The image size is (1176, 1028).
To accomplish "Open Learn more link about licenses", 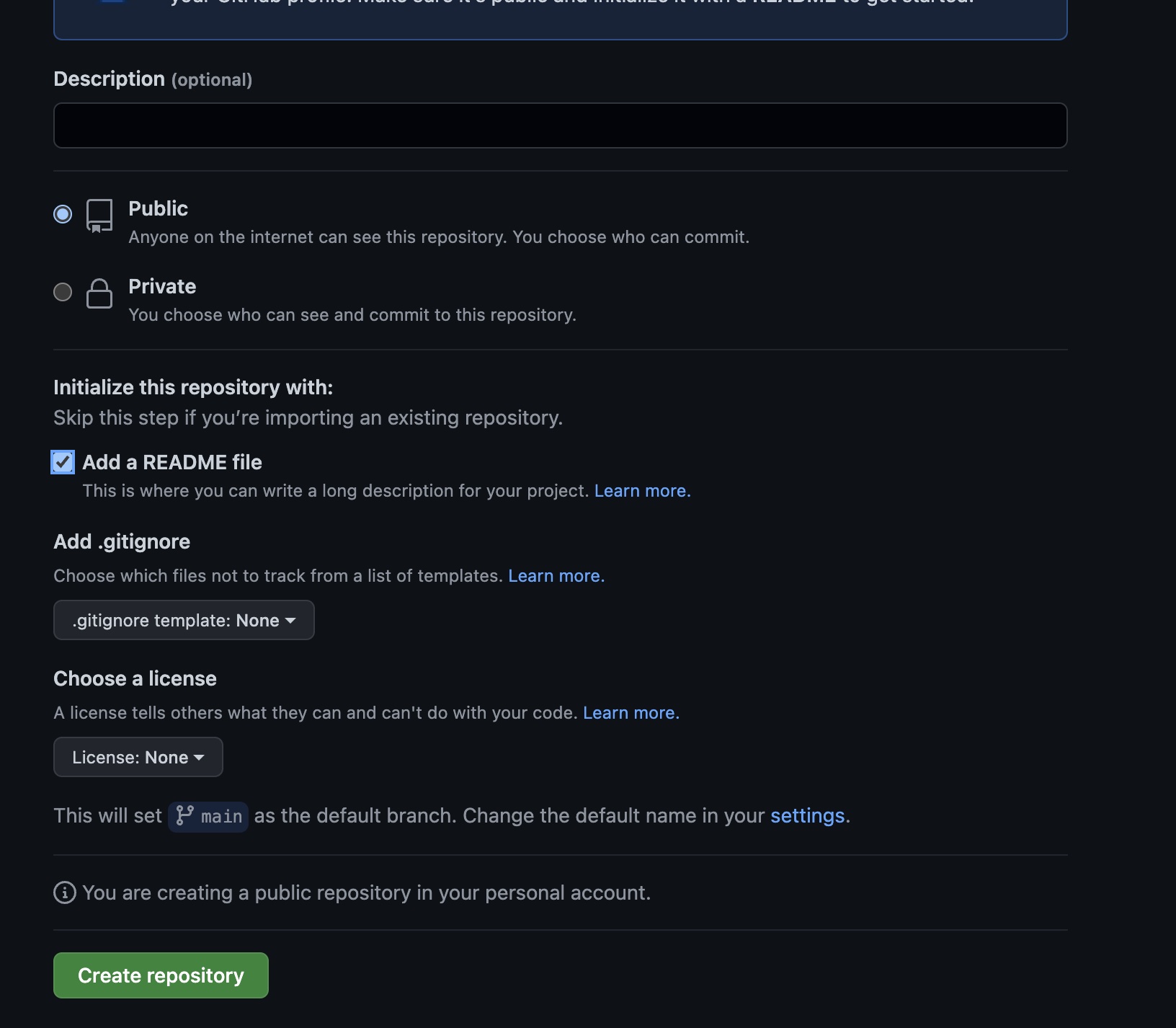I will (x=631, y=713).
